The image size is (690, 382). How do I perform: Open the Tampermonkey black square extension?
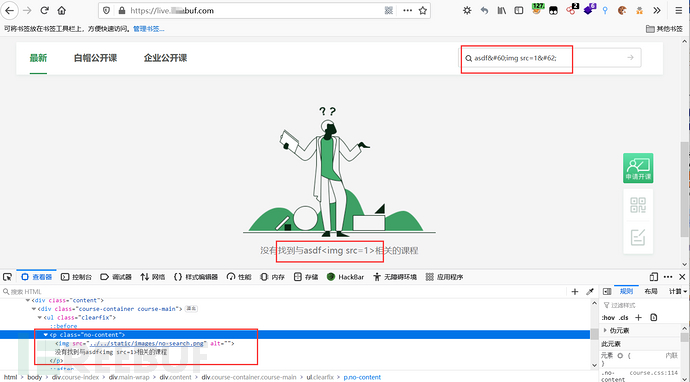554,11
